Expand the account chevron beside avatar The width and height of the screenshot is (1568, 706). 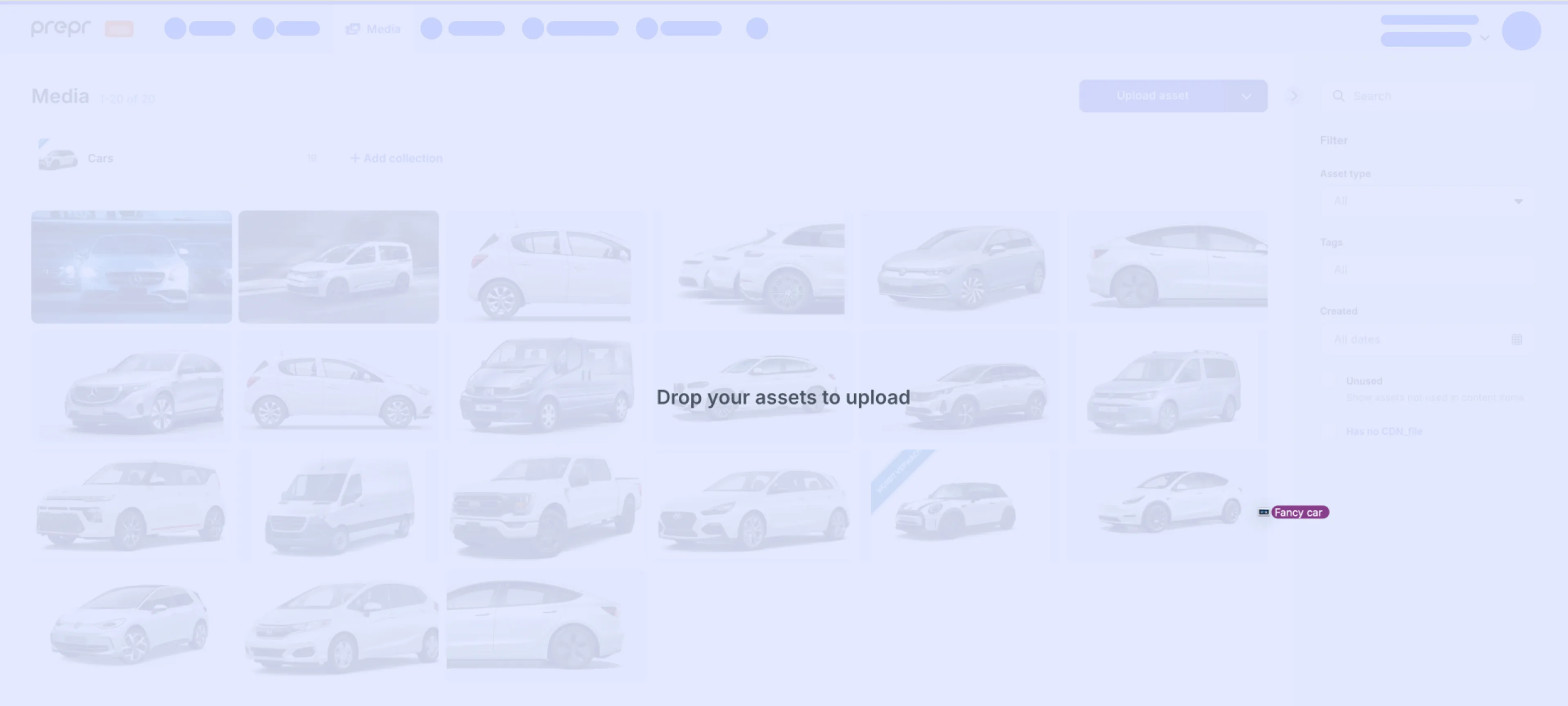click(x=1485, y=38)
